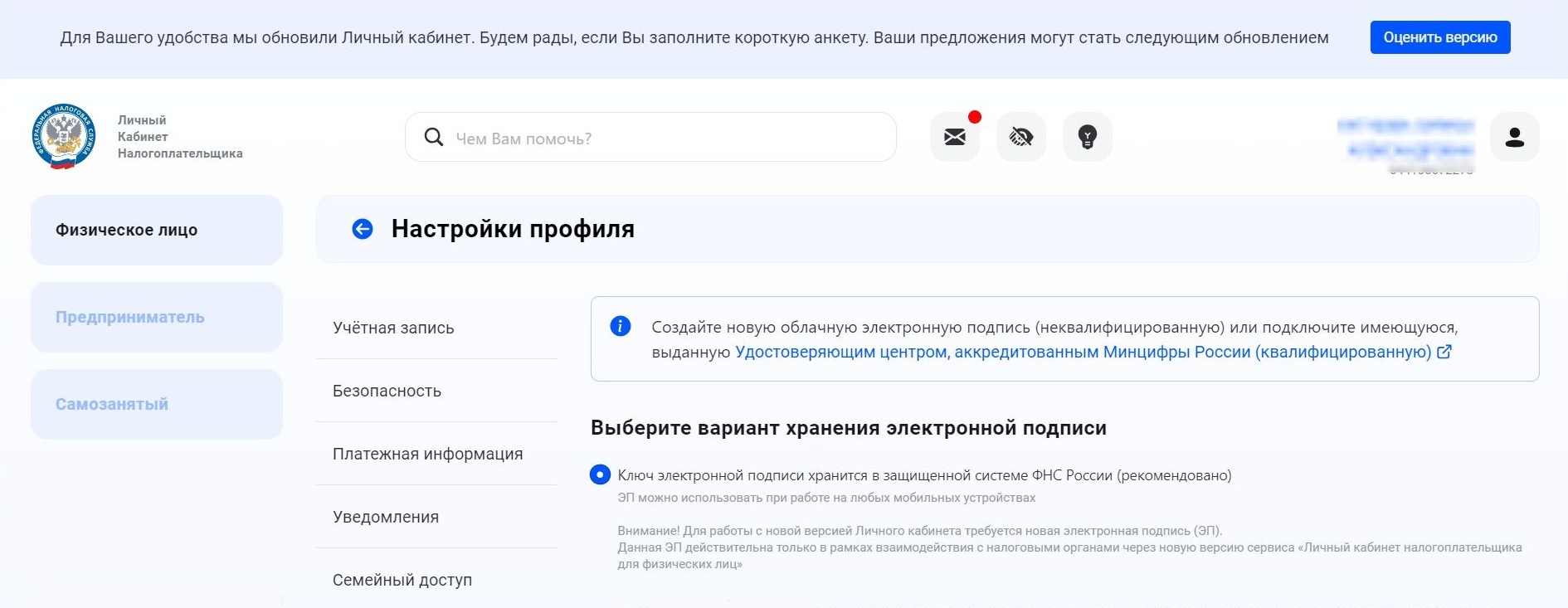Open Безопасность settings section
The height and width of the screenshot is (608, 1568).
436,391
